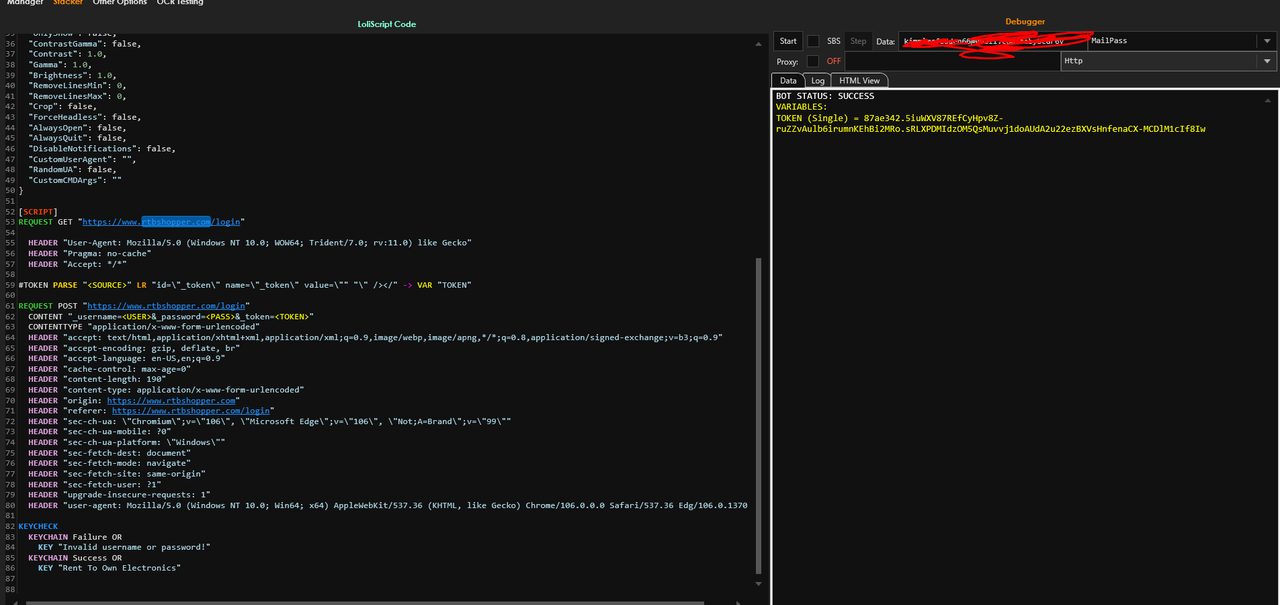Image resolution: width=1280 pixels, height=605 pixels.
Task: Switch to the Data tab
Action: pos(788,80)
